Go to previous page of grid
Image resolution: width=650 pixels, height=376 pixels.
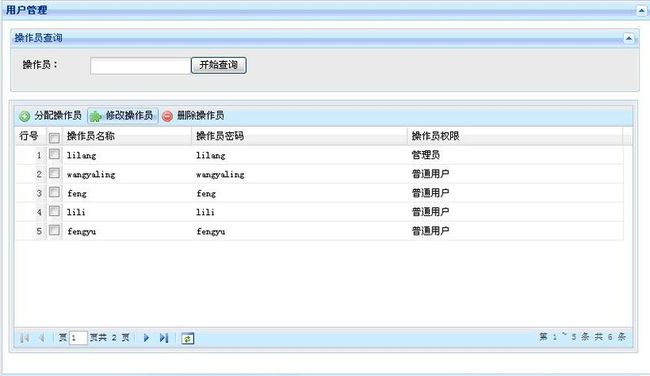[41, 338]
